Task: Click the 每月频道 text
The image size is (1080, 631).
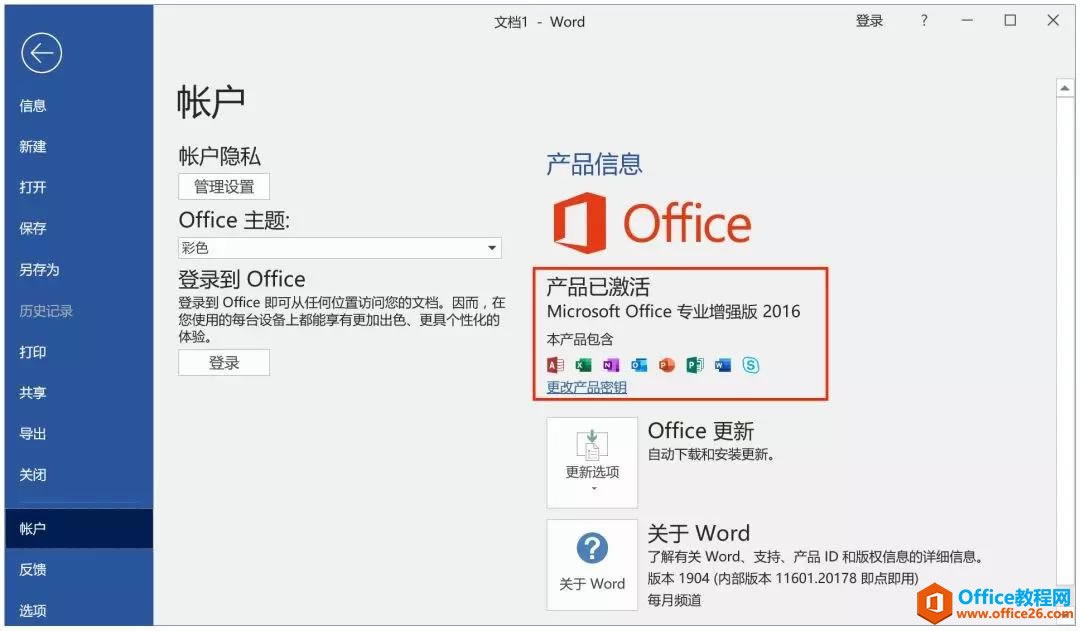Action: [x=674, y=600]
